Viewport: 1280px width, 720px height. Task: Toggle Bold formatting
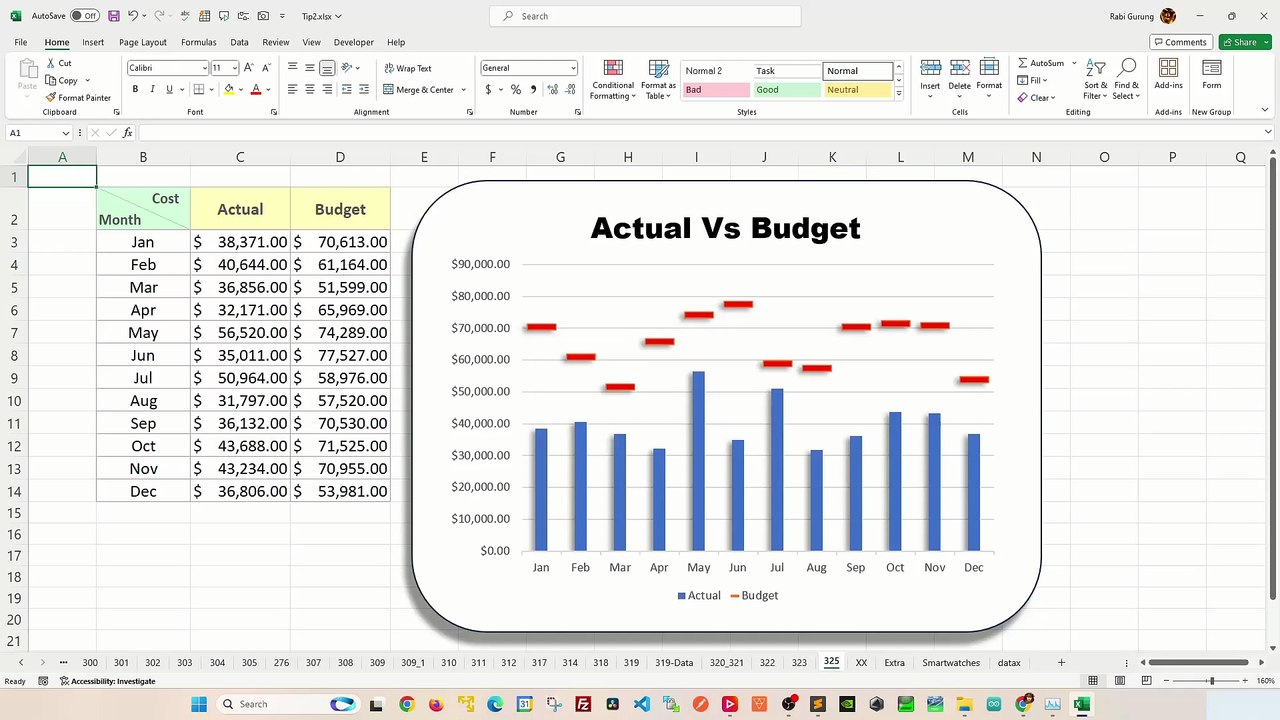pyautogui.click(x=135, y=89)
